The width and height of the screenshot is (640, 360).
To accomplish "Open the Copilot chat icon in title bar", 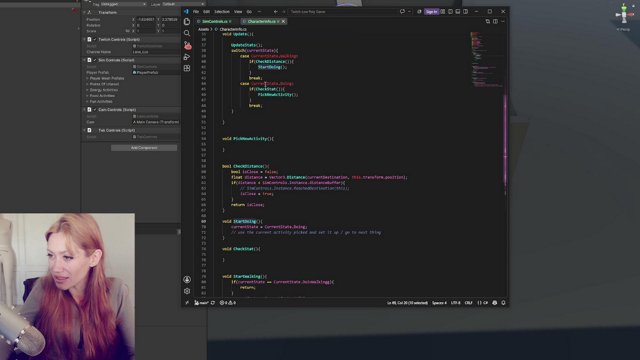I will (x=402, y=11).
